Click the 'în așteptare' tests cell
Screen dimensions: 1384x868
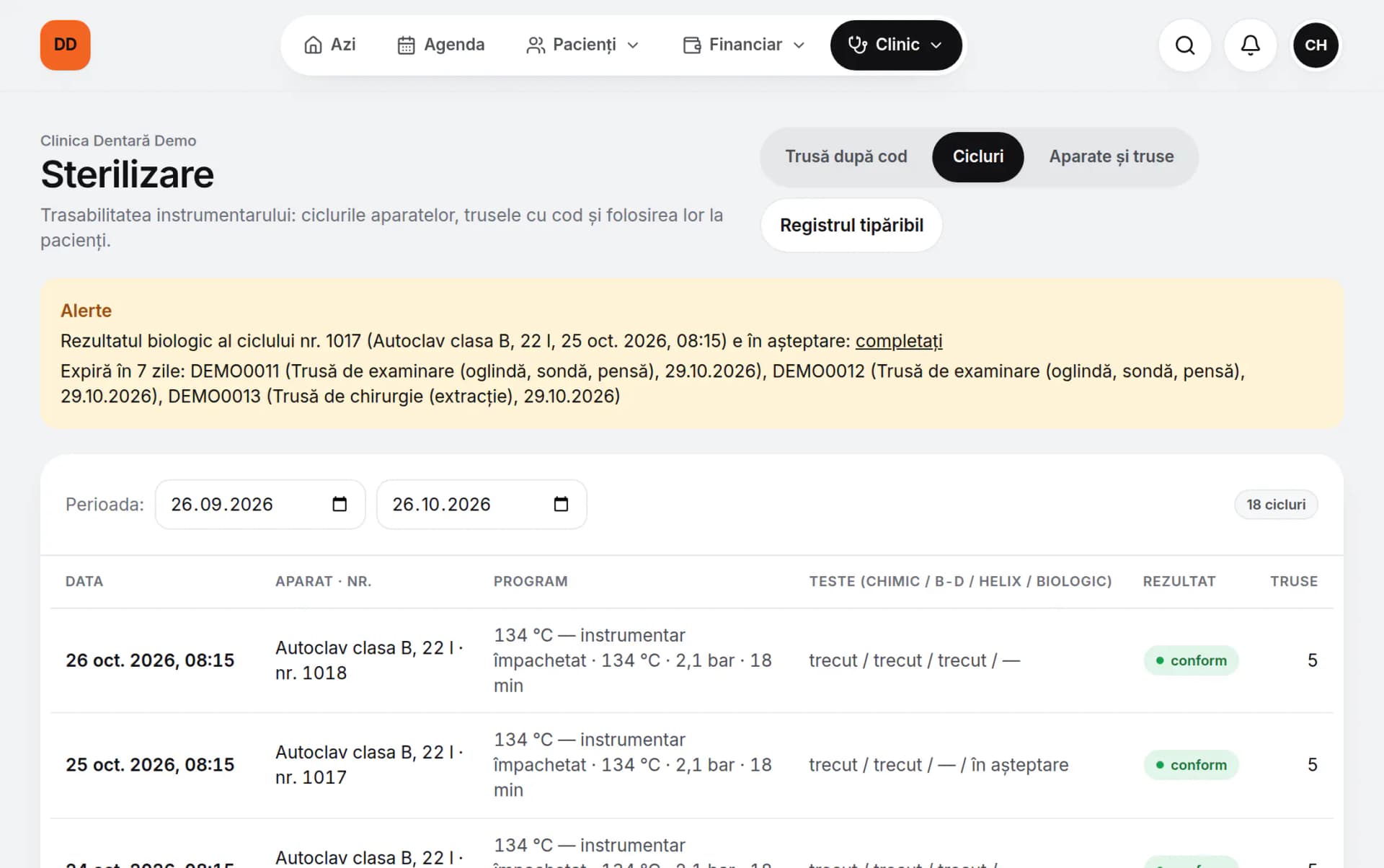point(939,765)
